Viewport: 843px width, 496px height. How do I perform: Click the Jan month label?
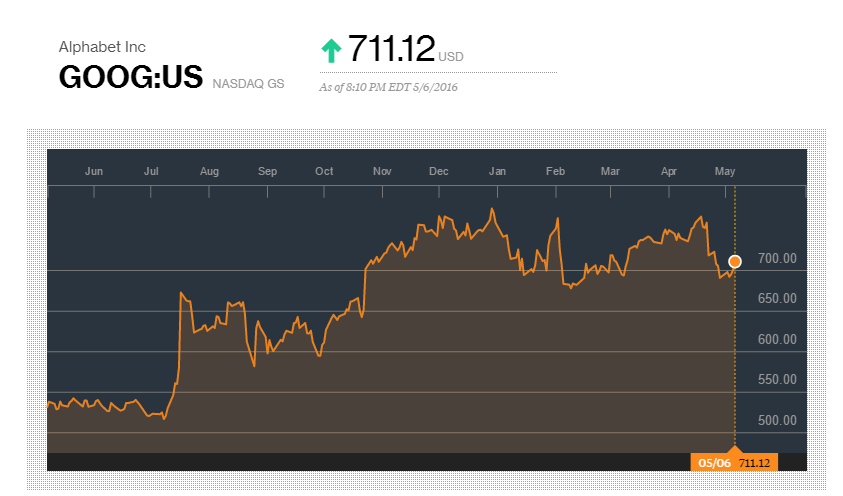click(x=497, y=171)
